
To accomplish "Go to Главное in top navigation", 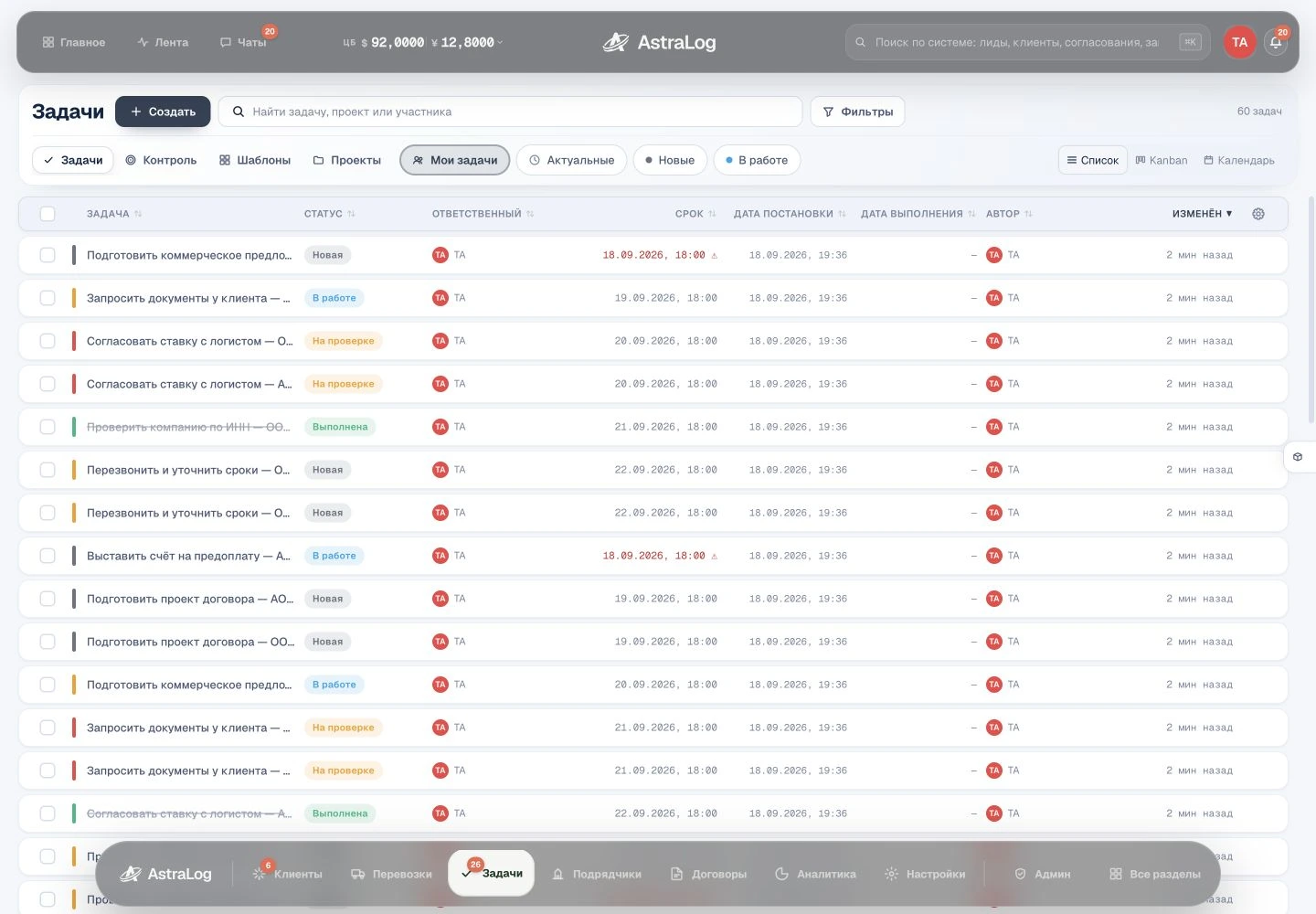I will pos(74,42).
